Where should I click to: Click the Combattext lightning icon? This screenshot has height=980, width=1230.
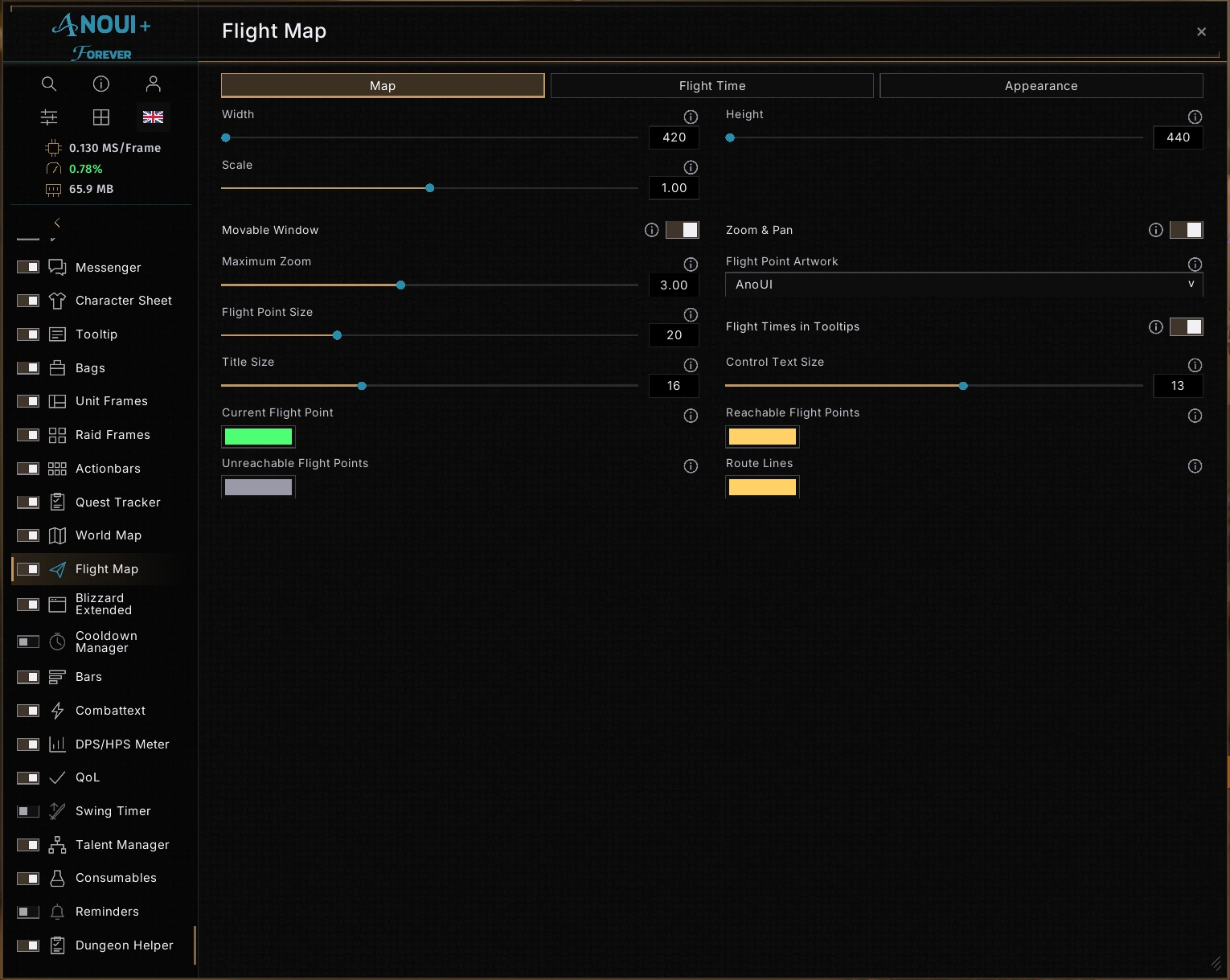(x=57, y=711)
